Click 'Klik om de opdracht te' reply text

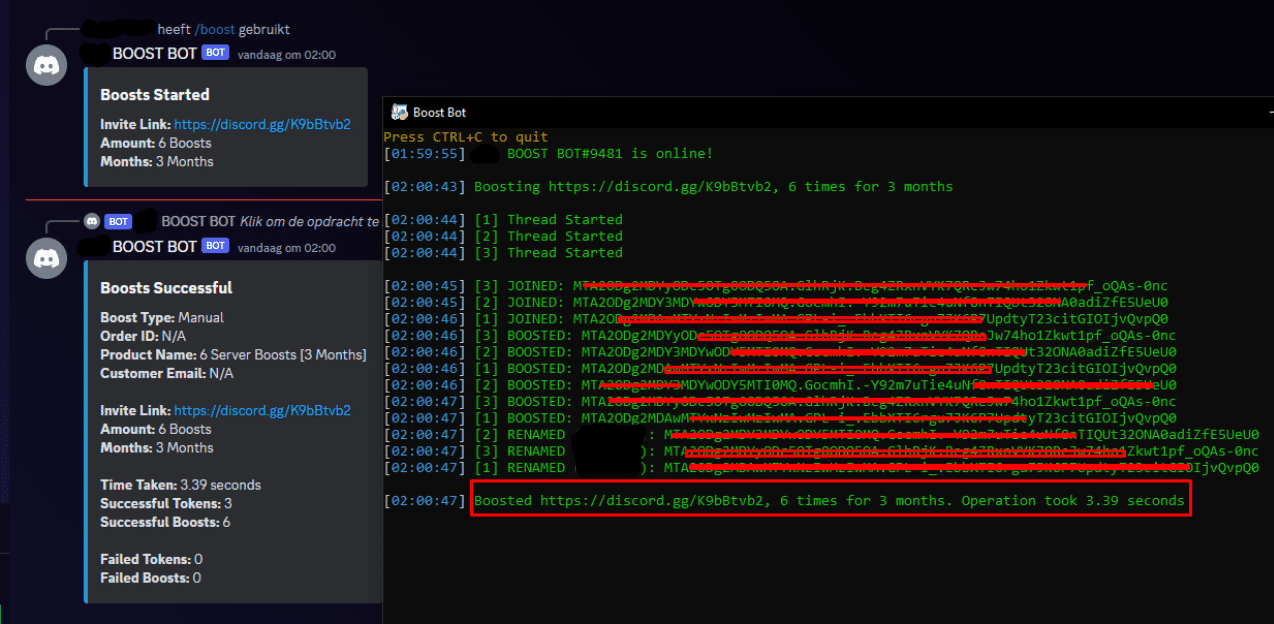tap(310, 221)
